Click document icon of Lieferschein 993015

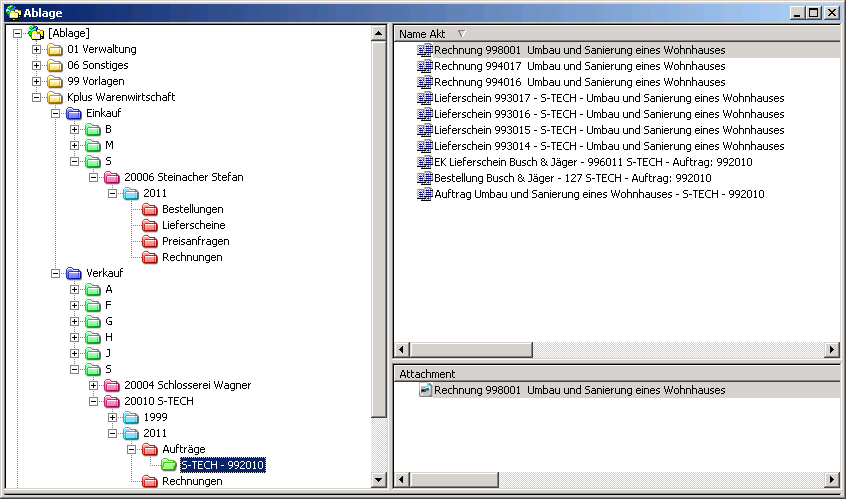(x=425, y=130)
